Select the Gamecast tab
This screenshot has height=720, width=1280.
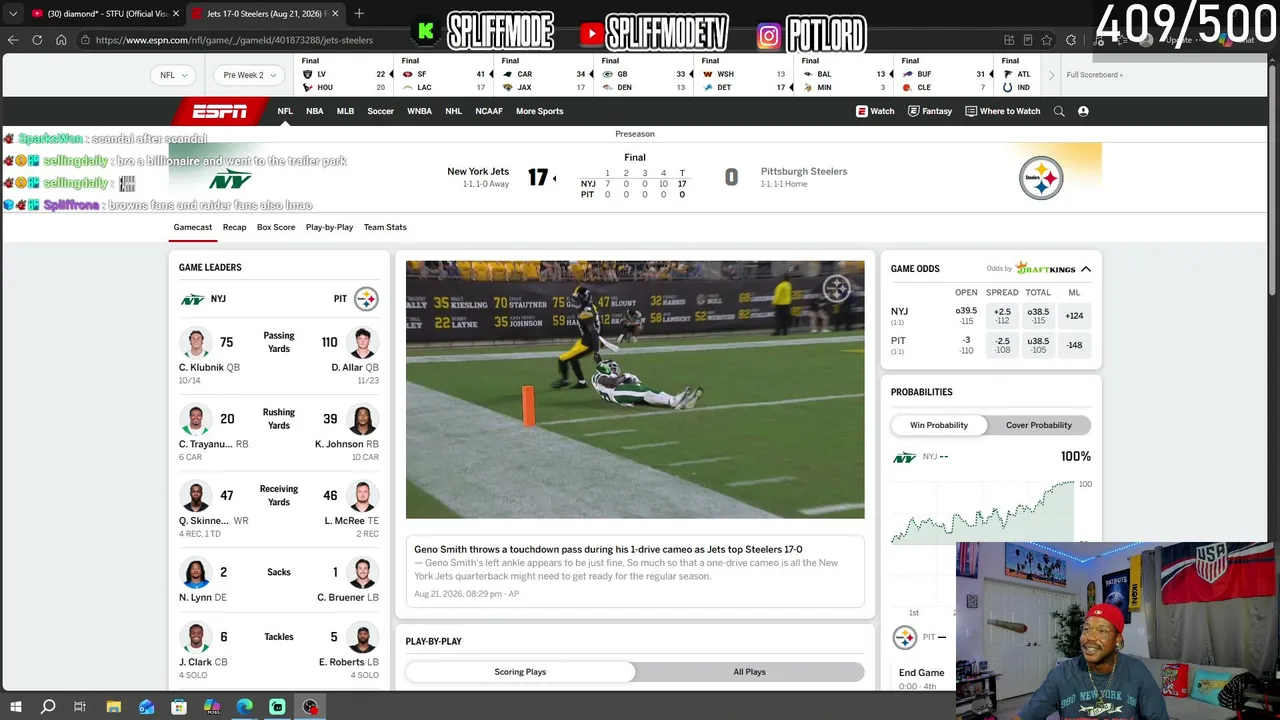(193, 227)
